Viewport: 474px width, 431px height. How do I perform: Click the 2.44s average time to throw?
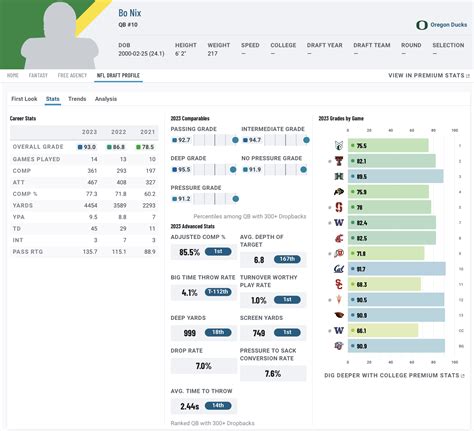coord(190,406)
